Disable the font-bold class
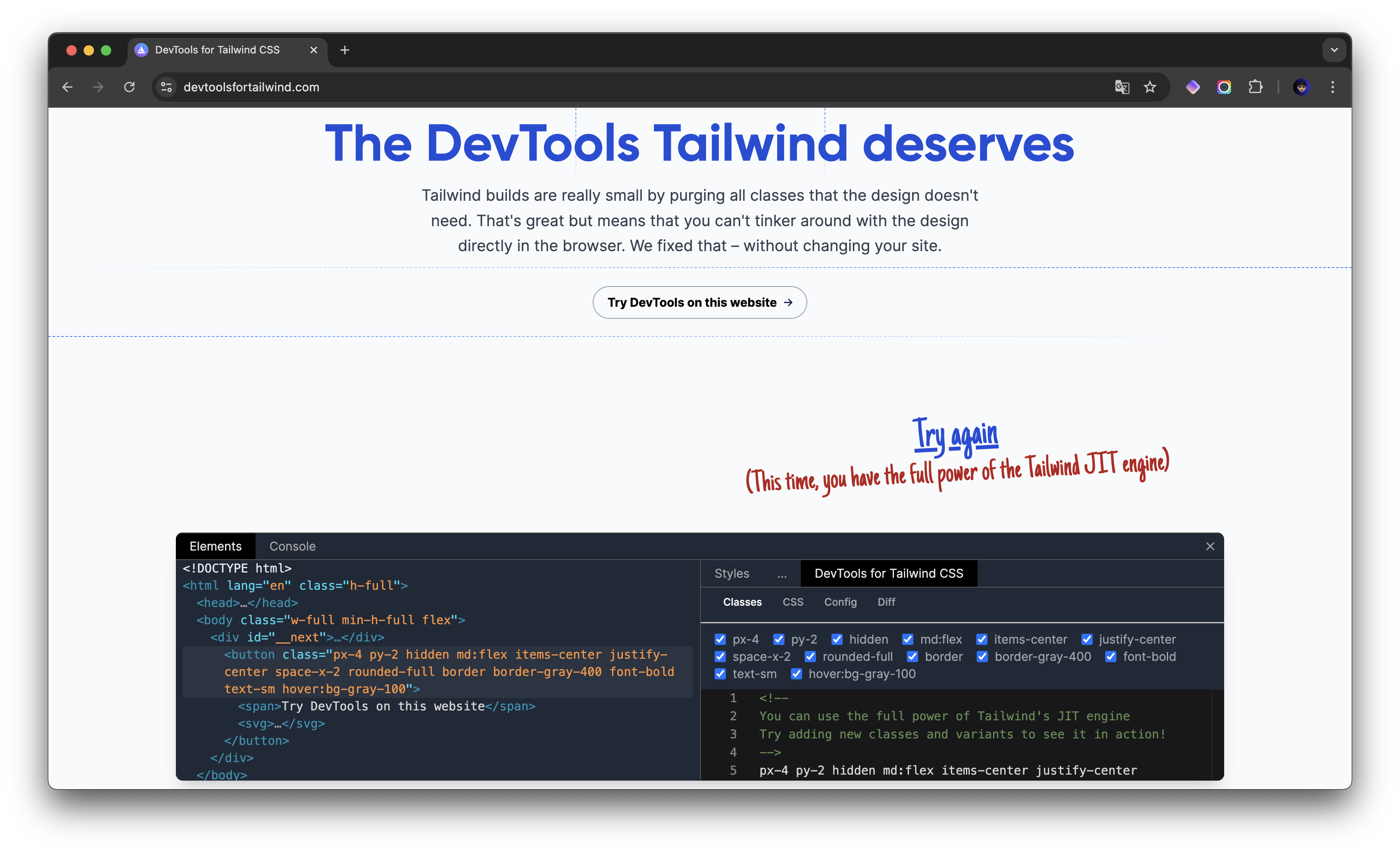 coord(1110,657)
